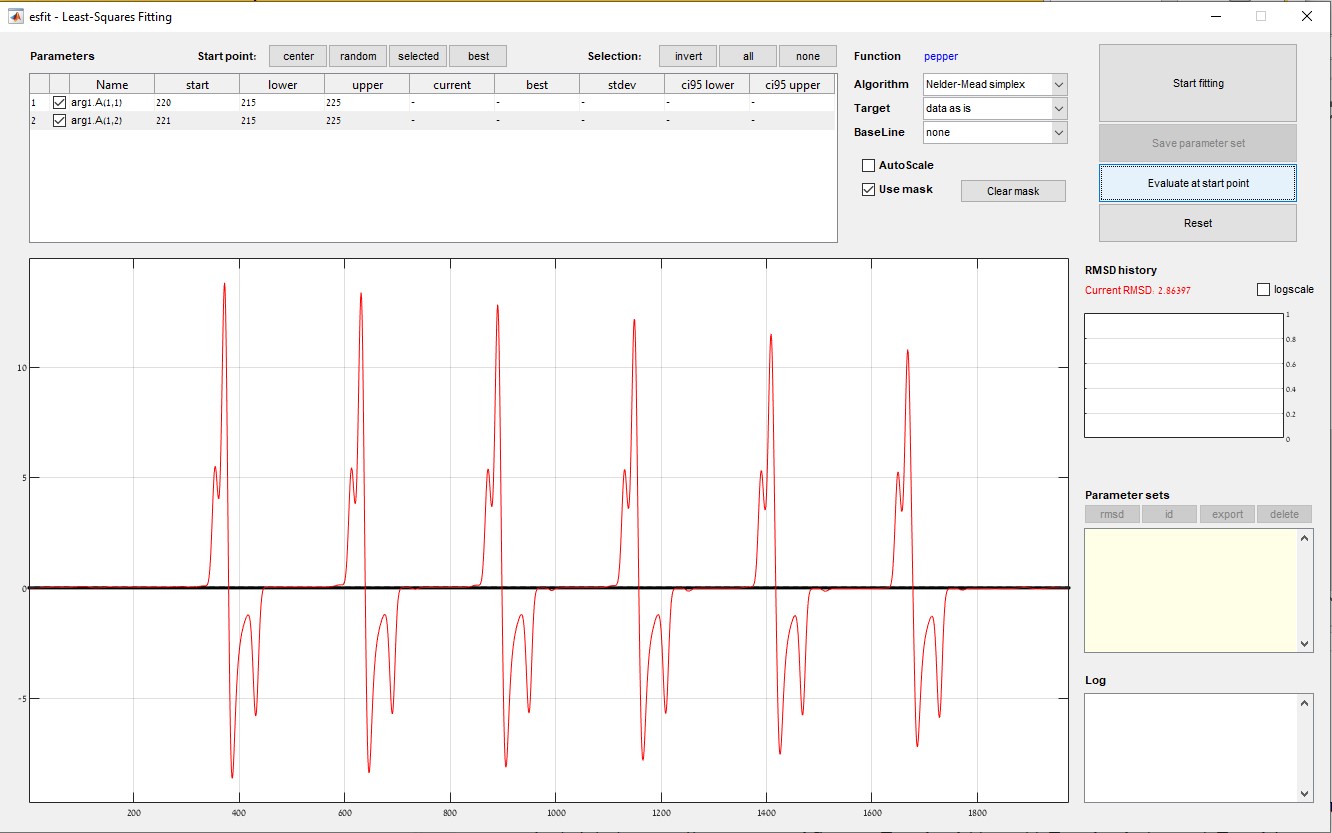Screen dimensions: 1332x833
Task: Enable logscale for RMSD history
Action: pos(1263,289)
